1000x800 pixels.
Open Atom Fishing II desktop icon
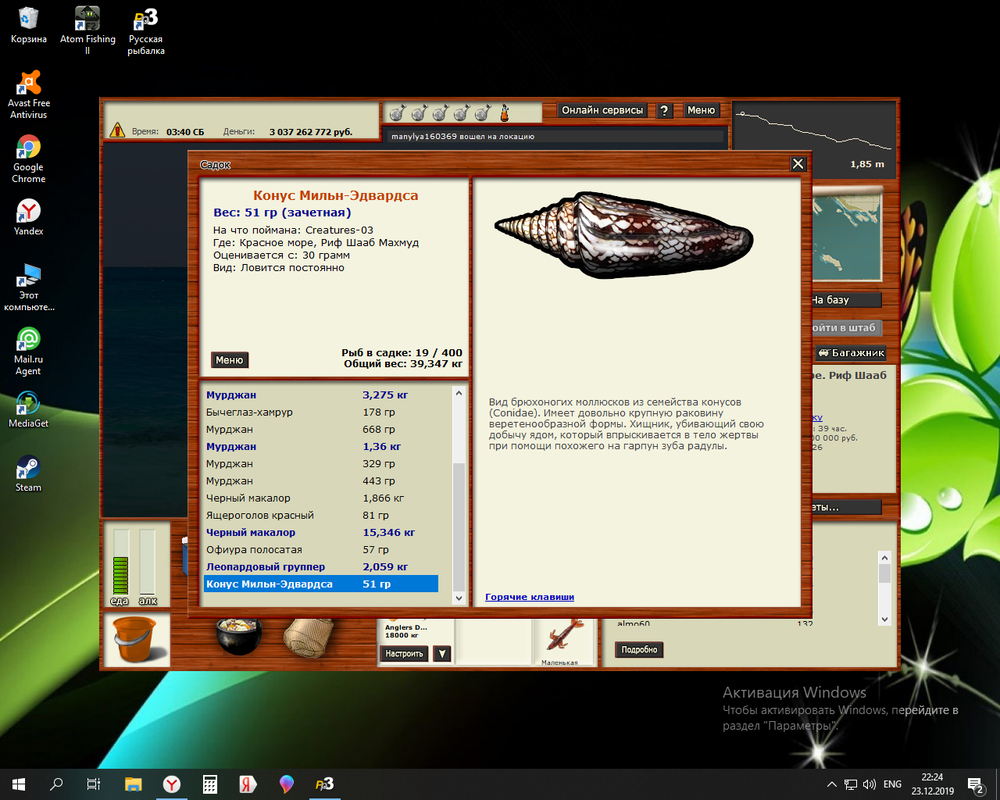tap(87, 30)
